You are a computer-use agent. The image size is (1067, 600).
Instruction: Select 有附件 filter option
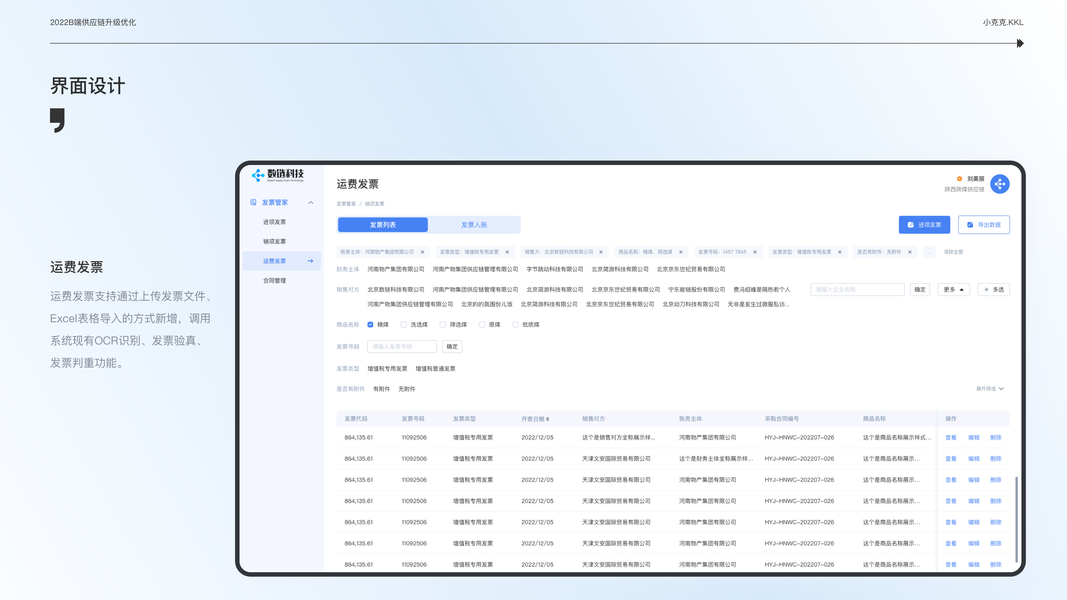tap(382, 389)
